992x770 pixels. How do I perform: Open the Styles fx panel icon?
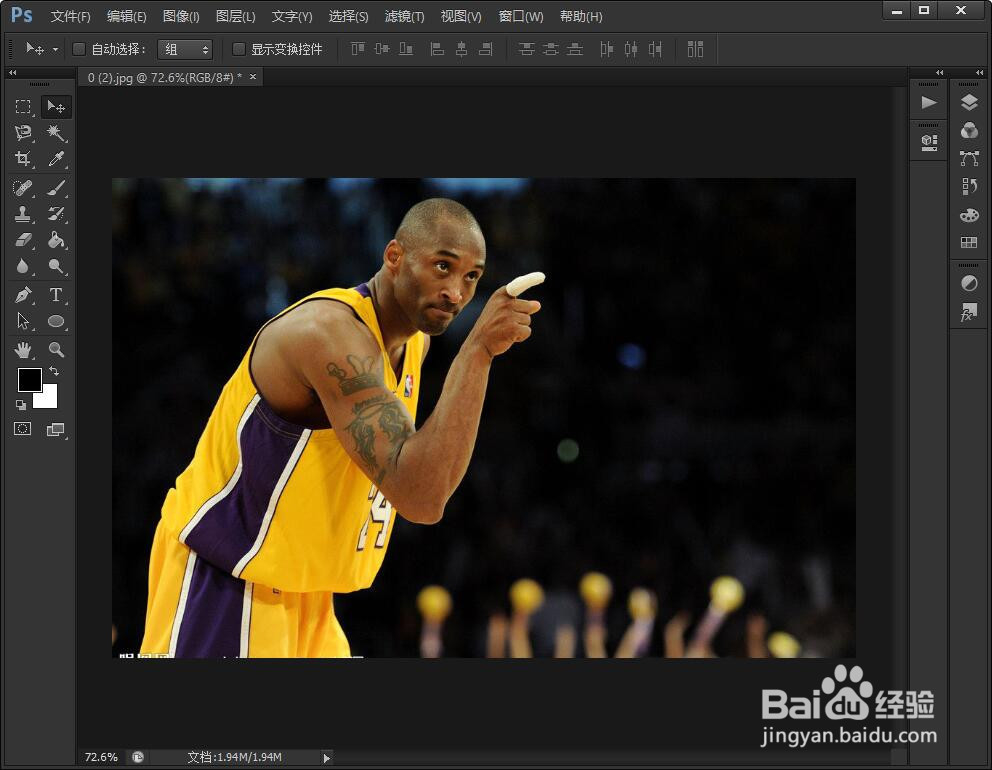pos(969,313)
